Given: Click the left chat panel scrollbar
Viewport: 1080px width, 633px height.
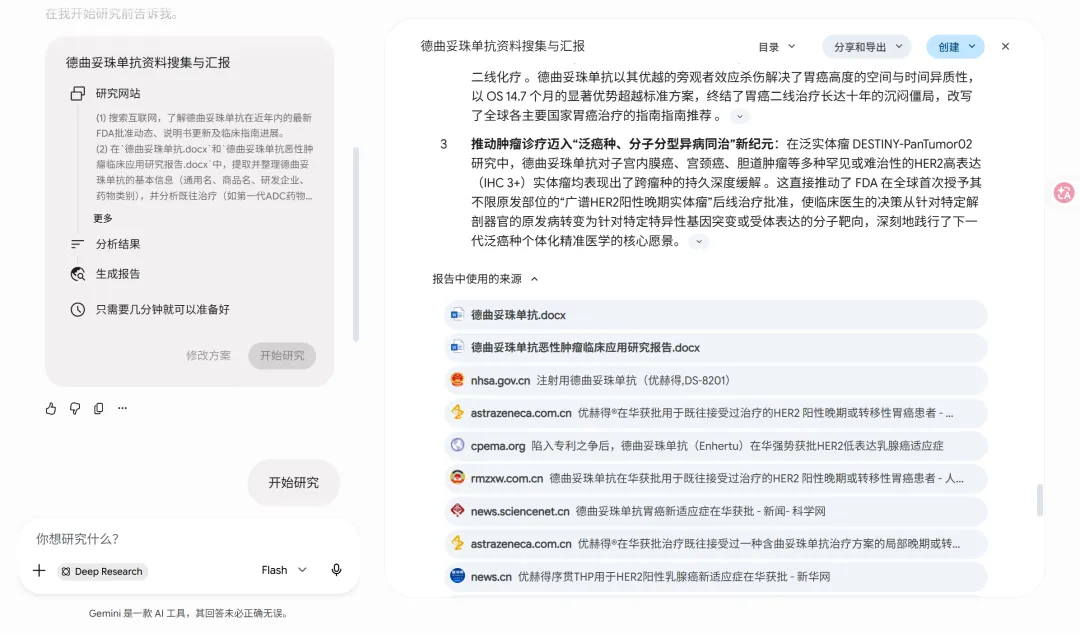Looking at the screenshot, I should click(355, 244).
